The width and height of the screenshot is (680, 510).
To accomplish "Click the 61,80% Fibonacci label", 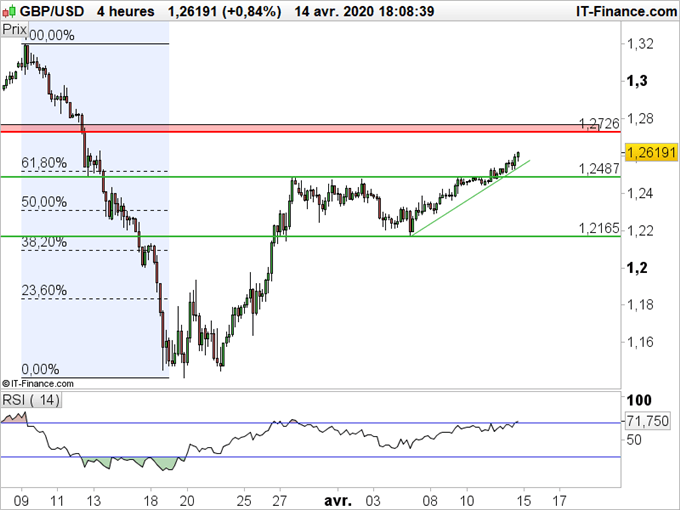I will [x=44, y=163].
